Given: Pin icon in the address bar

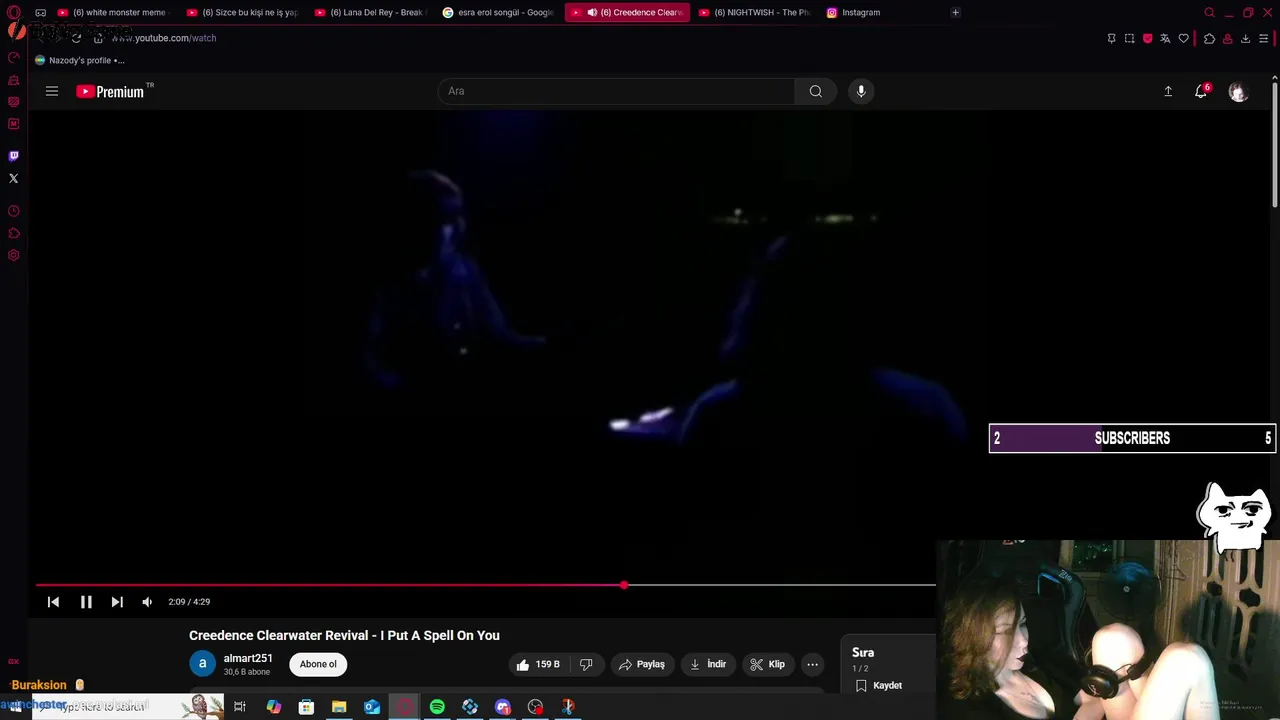Looking at the screenshot, I should [1111, 38].
